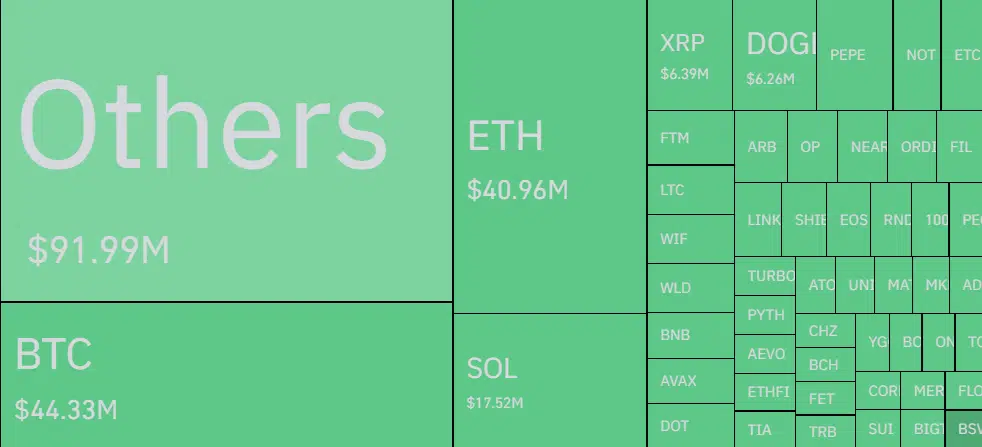The image size is (982, 447).
Task: Click the PYTH tile
Action: coord(765,314)
